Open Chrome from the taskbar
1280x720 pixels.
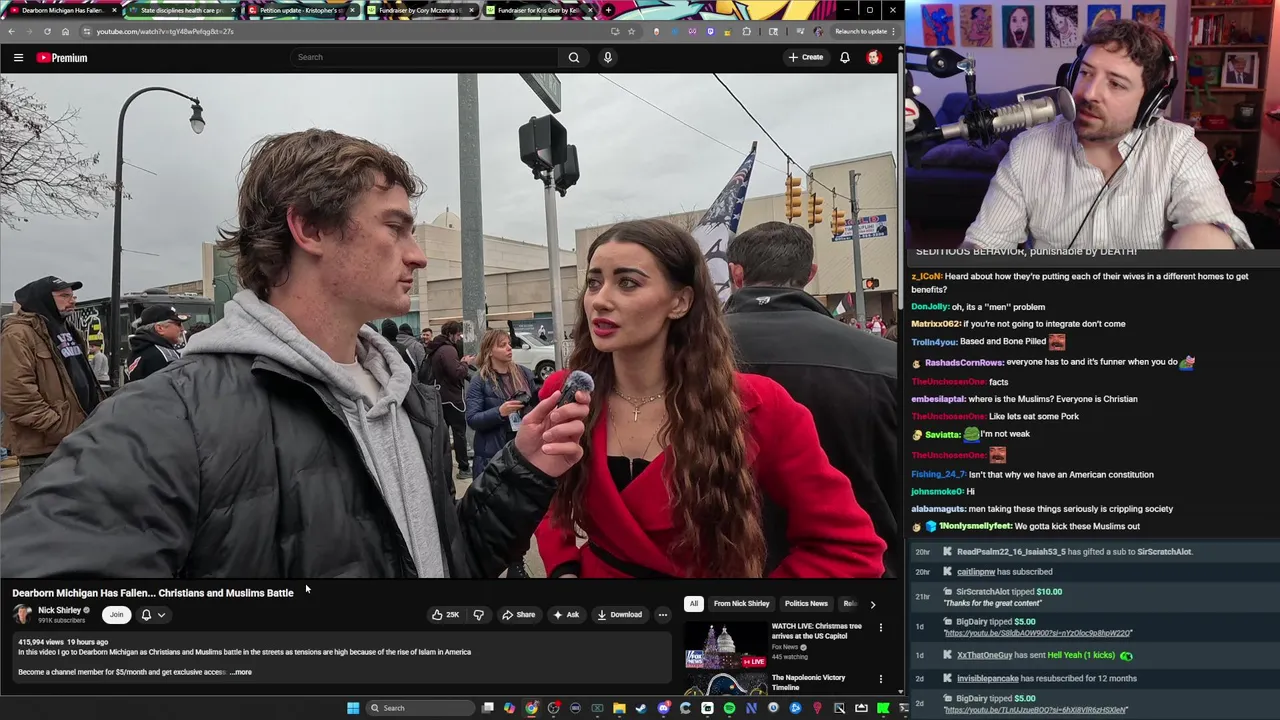click(531, 708)
